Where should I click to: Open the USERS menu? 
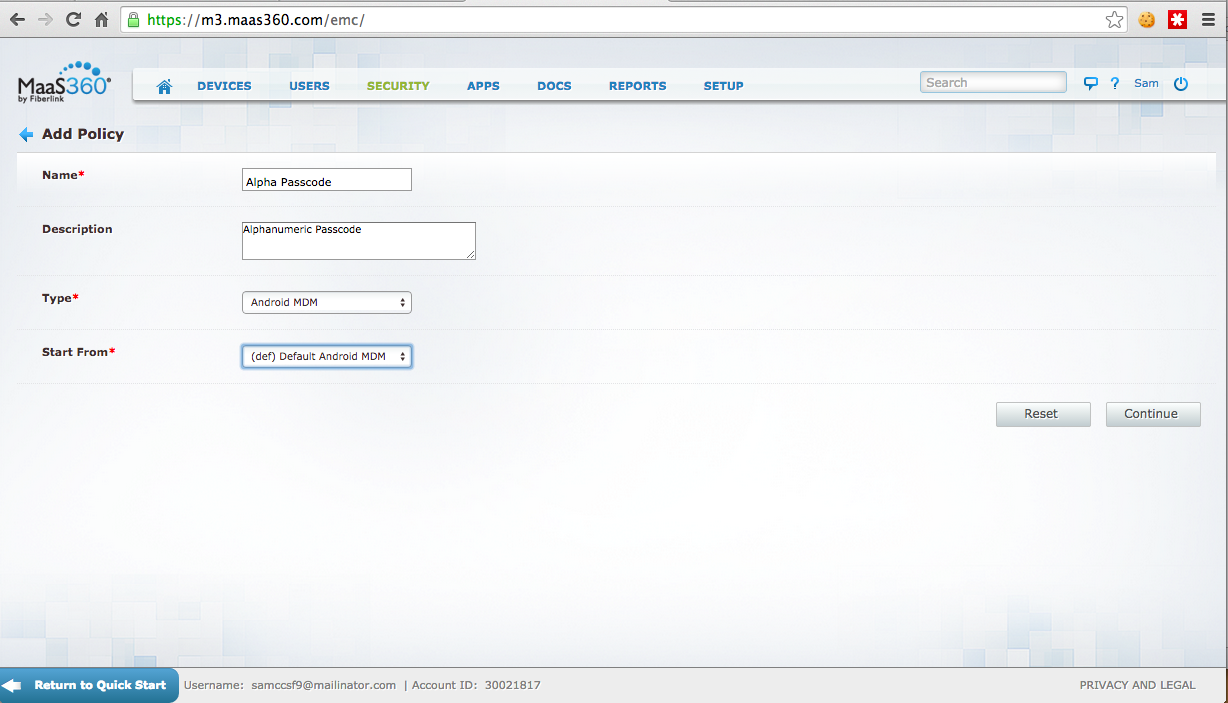pos(309,86)
